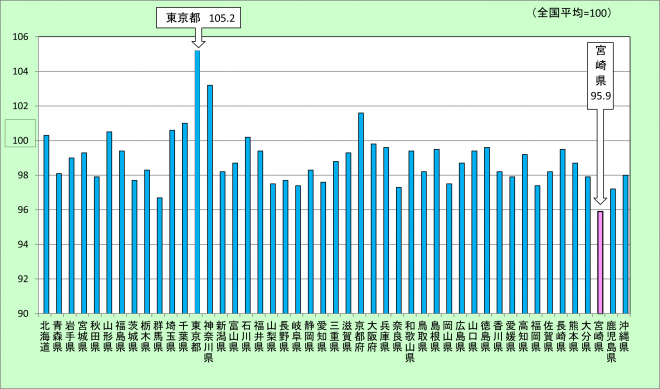Select the light-blue 東京都 bar
Image resolution: width=660 pixels, height=389 pixels.
click(x=197, y=182)
